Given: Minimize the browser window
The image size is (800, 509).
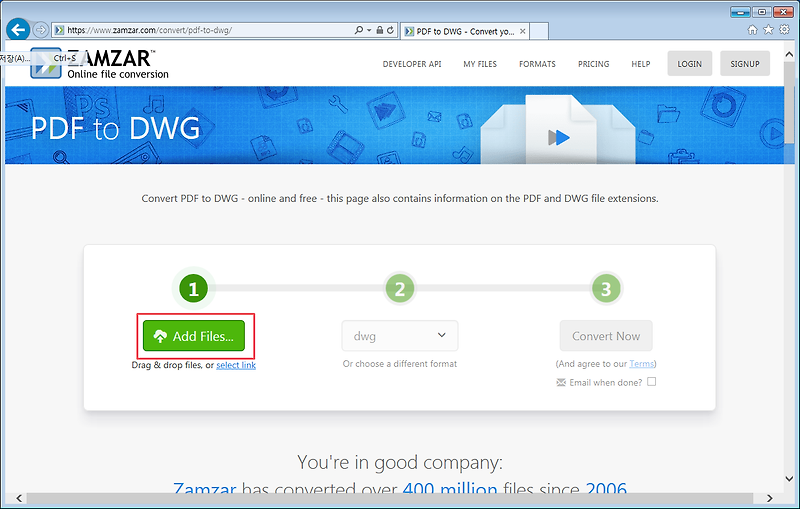Looking at the screenshot, I should click(x=740, y=11).
